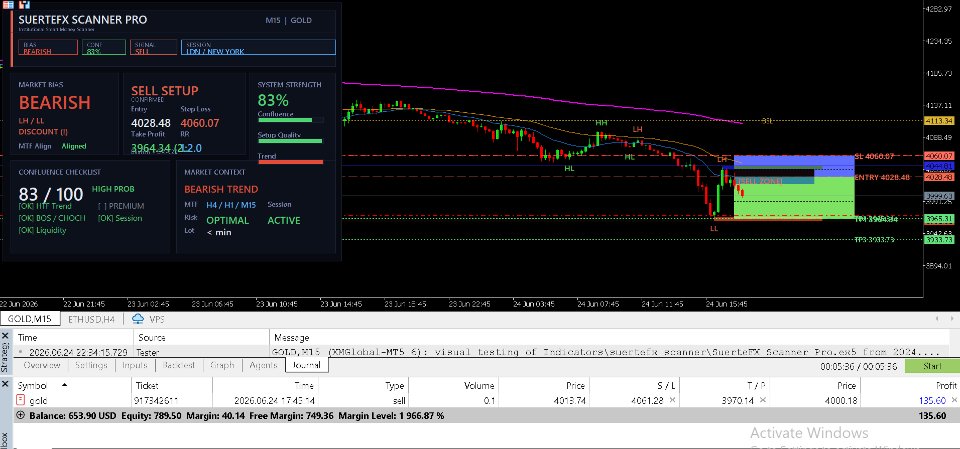The image size is (960, 449).
Task: Click the M15 | GOLD scanner label
Action: click(288, 20)
